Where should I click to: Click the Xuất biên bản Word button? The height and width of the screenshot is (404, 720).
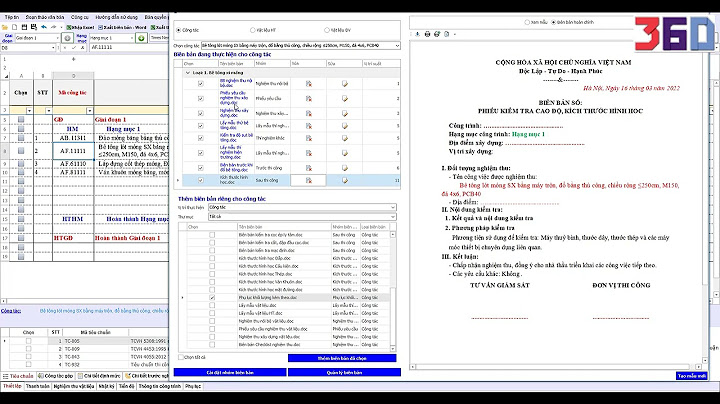pyautogui.click(x=122, y=28)
